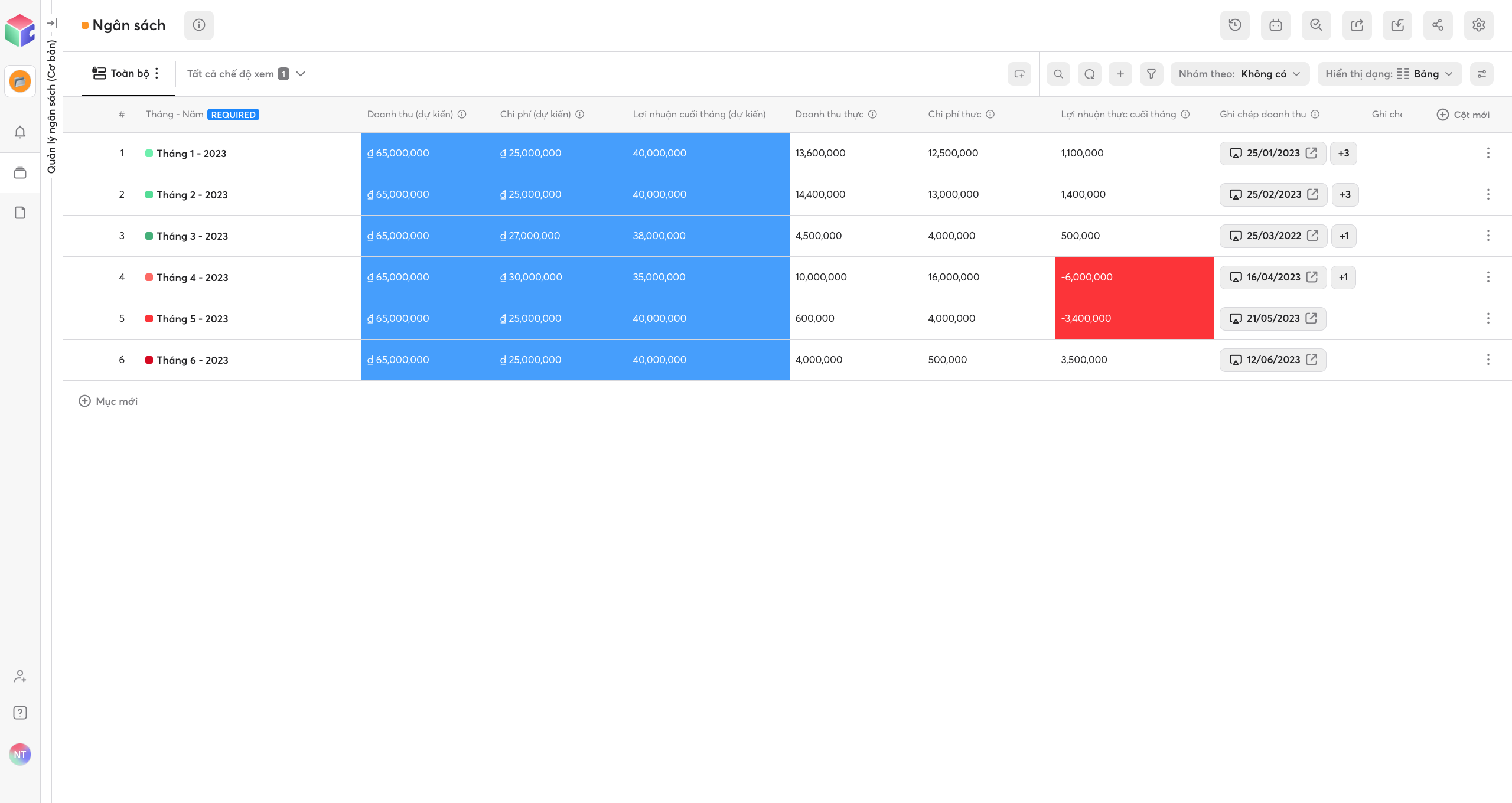Click the Ngân sách page title
Image resolution: width=1512 pixels, height=803 pixels.
click(x=129, y=25)
